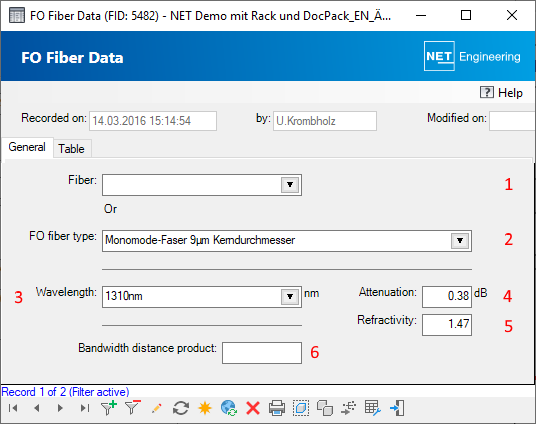Add a filter with the funnel plus icon
536x424 pixels.
pyautogui.click(x=109, y=408)
